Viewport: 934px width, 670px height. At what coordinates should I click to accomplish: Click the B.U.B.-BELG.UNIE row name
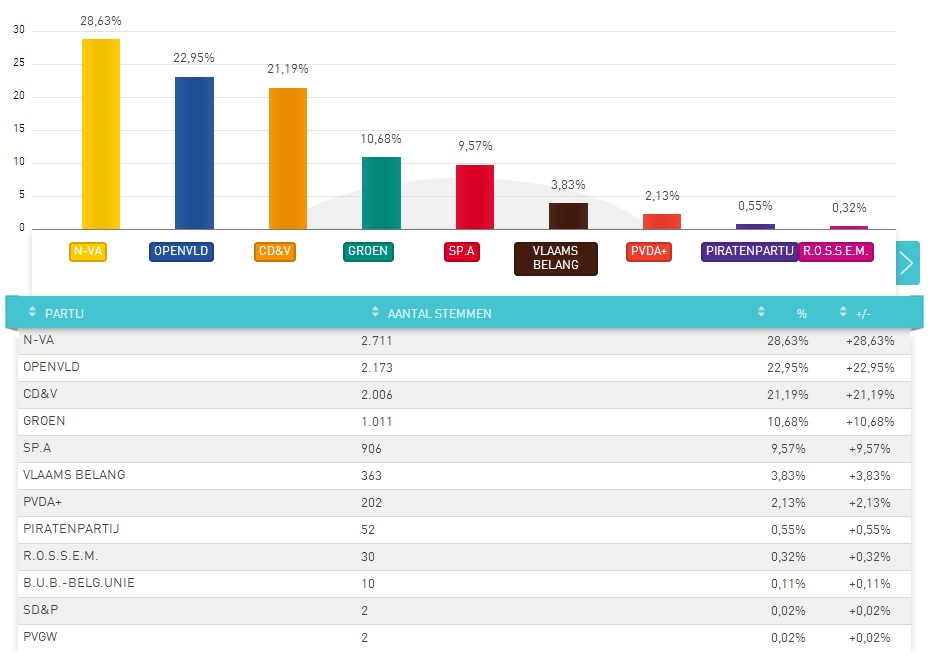pos(79,583)
